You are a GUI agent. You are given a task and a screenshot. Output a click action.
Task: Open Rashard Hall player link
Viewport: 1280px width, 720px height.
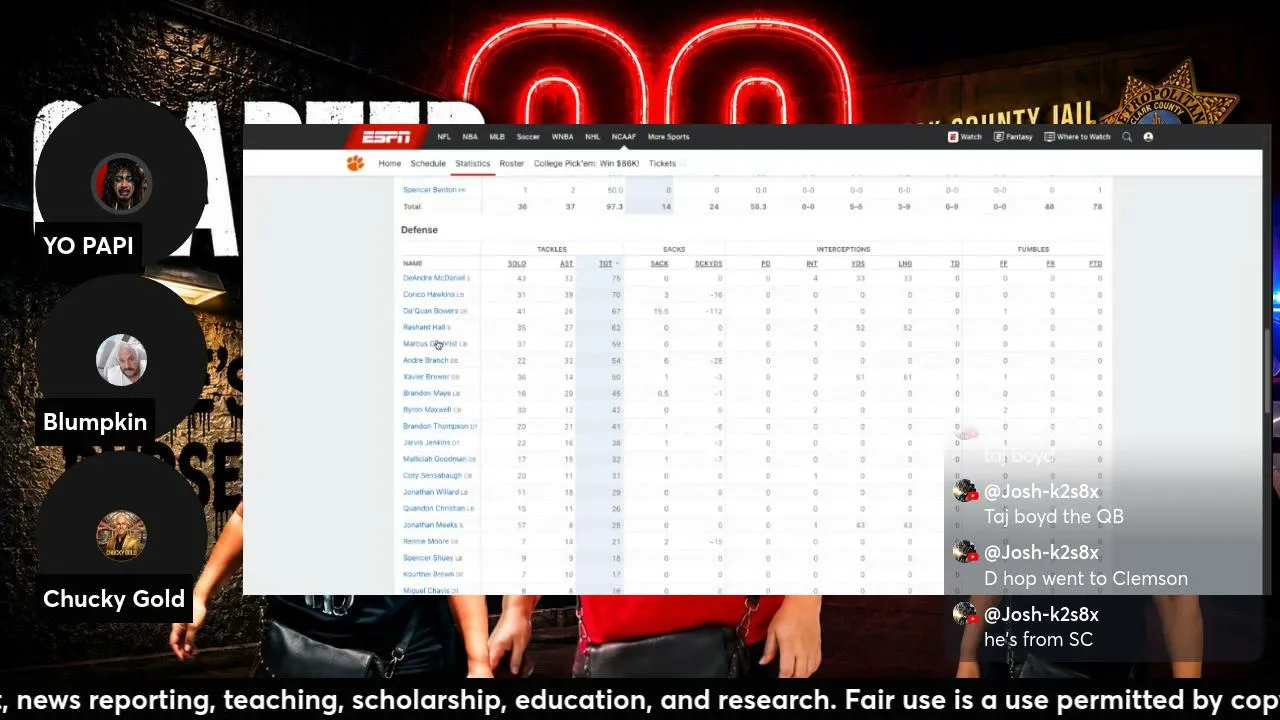click(424, 327)
